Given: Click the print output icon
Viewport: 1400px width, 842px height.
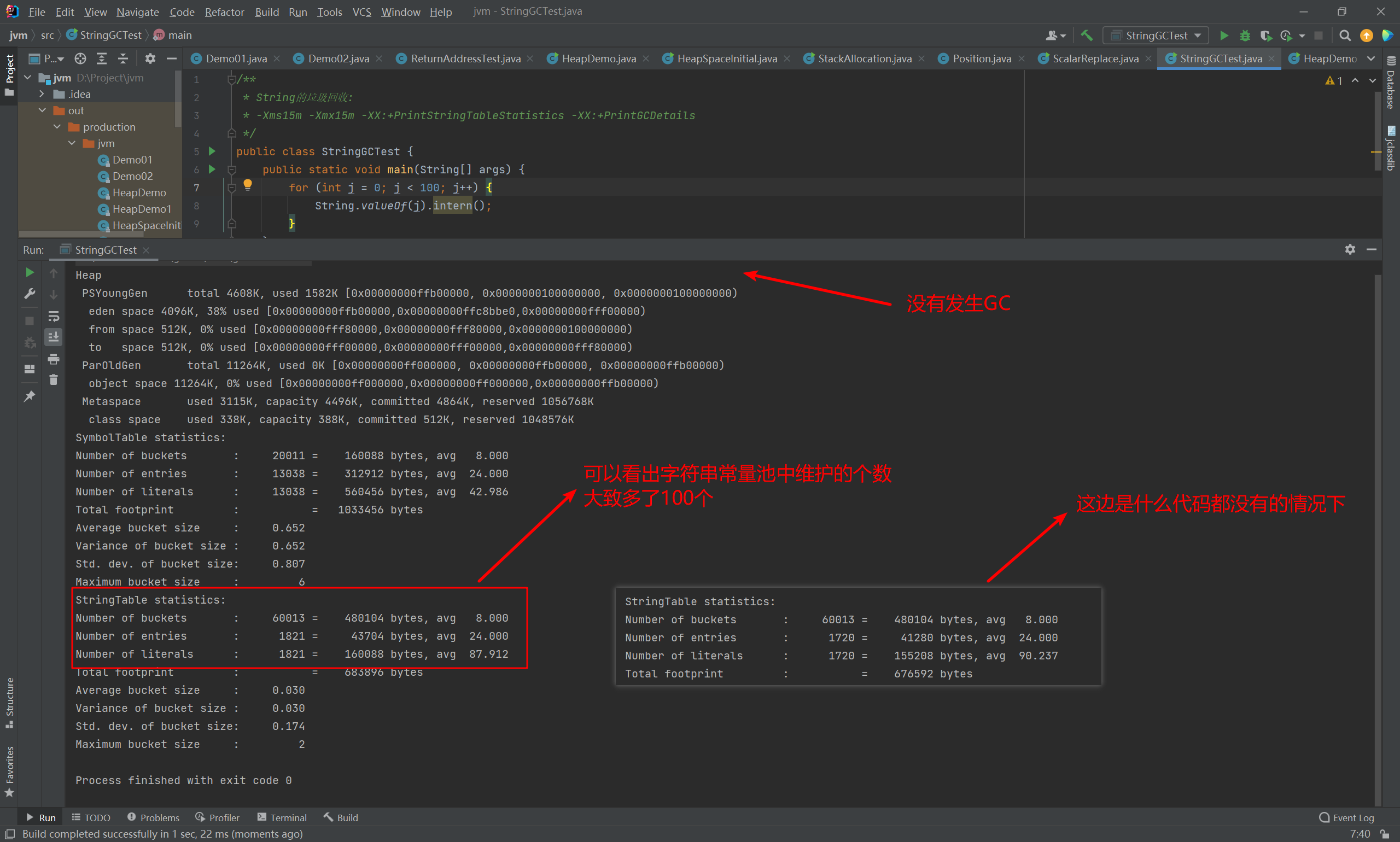Looking at the screenshot, I should click(54, 359).
